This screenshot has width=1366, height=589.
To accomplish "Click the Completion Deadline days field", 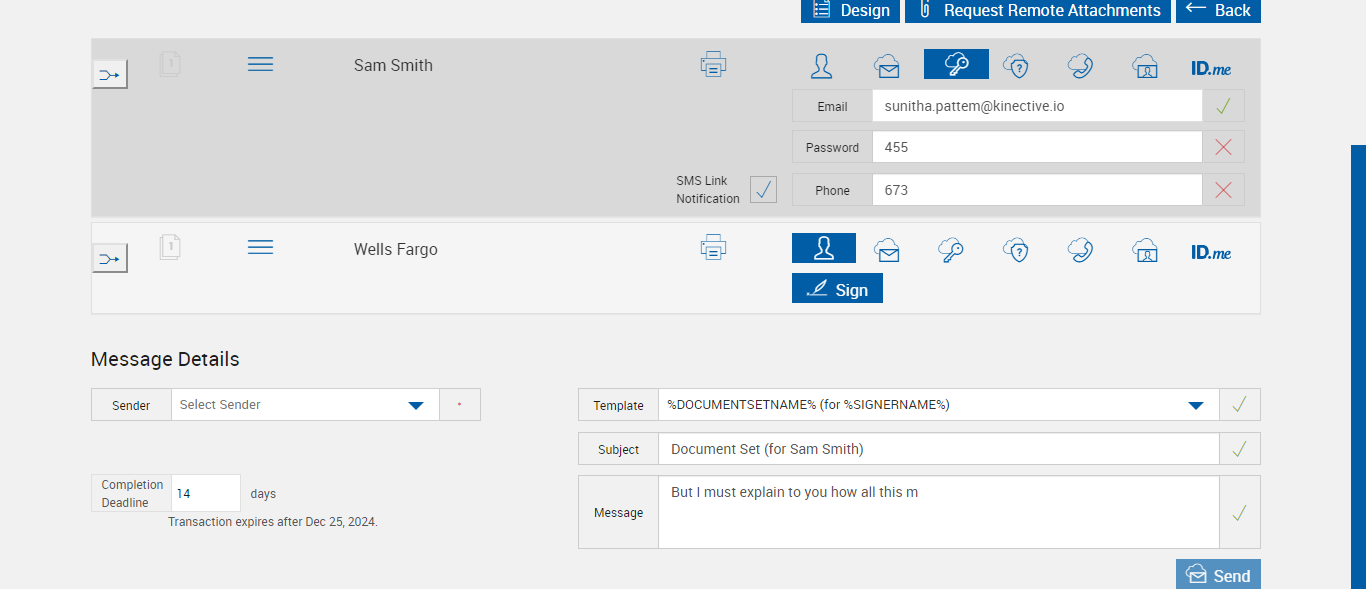I will point(206,493).
